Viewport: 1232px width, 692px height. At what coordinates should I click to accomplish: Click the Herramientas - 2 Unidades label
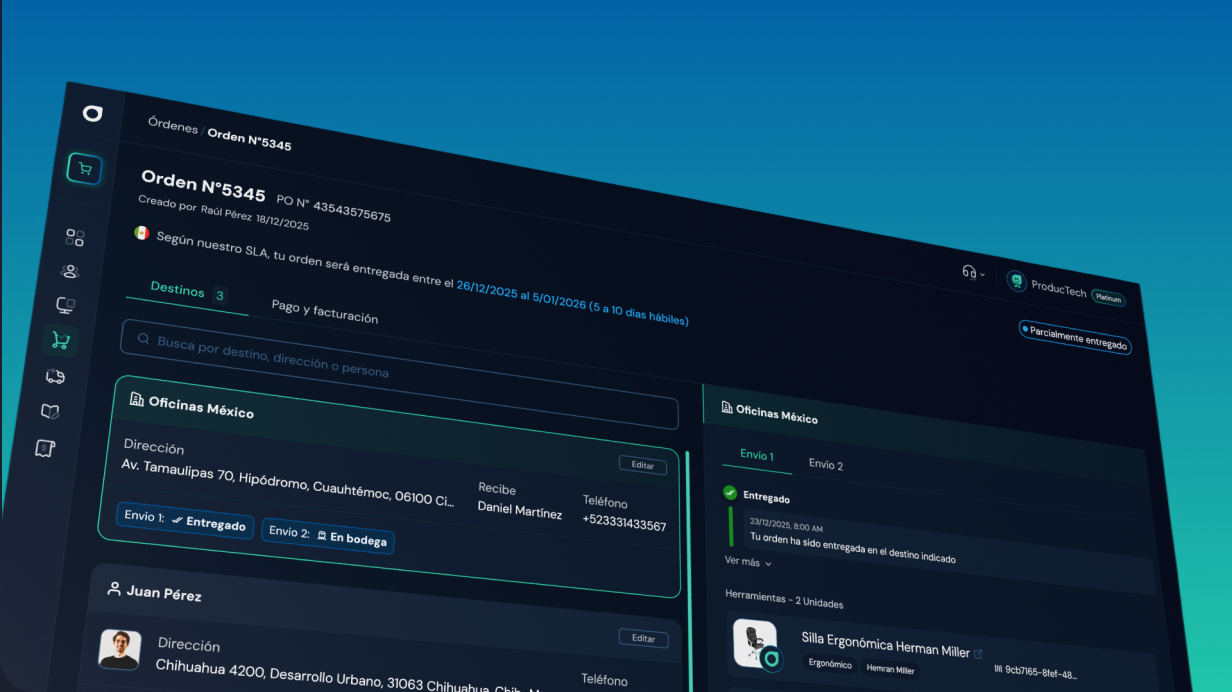pos(784,599)
